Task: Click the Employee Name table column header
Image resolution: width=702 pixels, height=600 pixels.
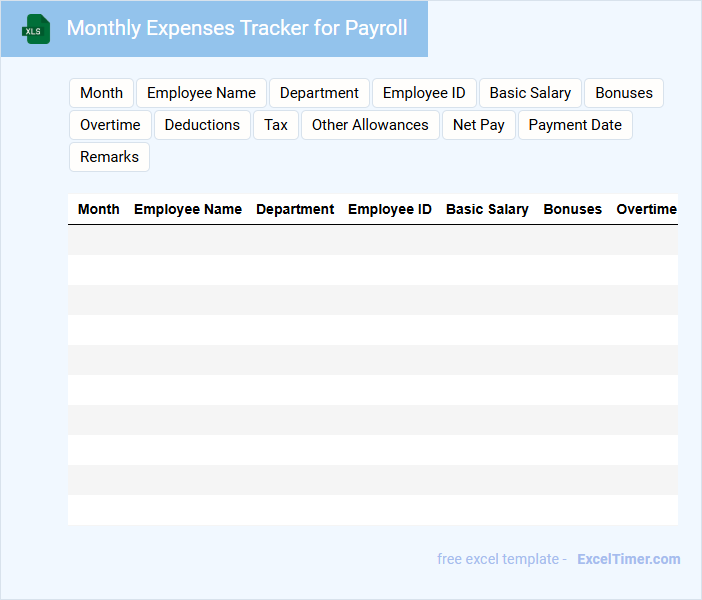Action: [x=188, y=209]
